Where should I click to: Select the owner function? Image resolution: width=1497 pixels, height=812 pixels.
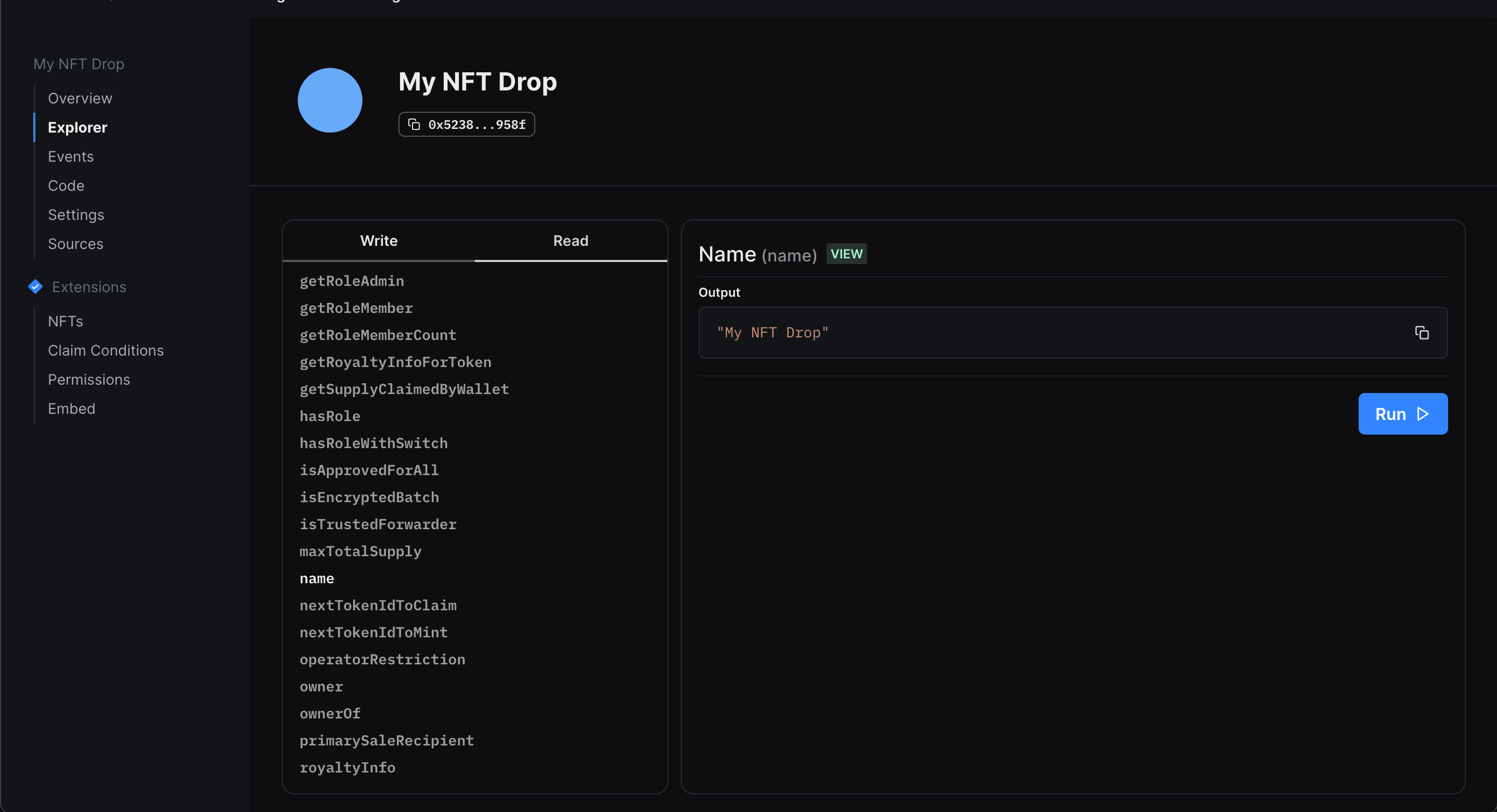pos(321,686)
